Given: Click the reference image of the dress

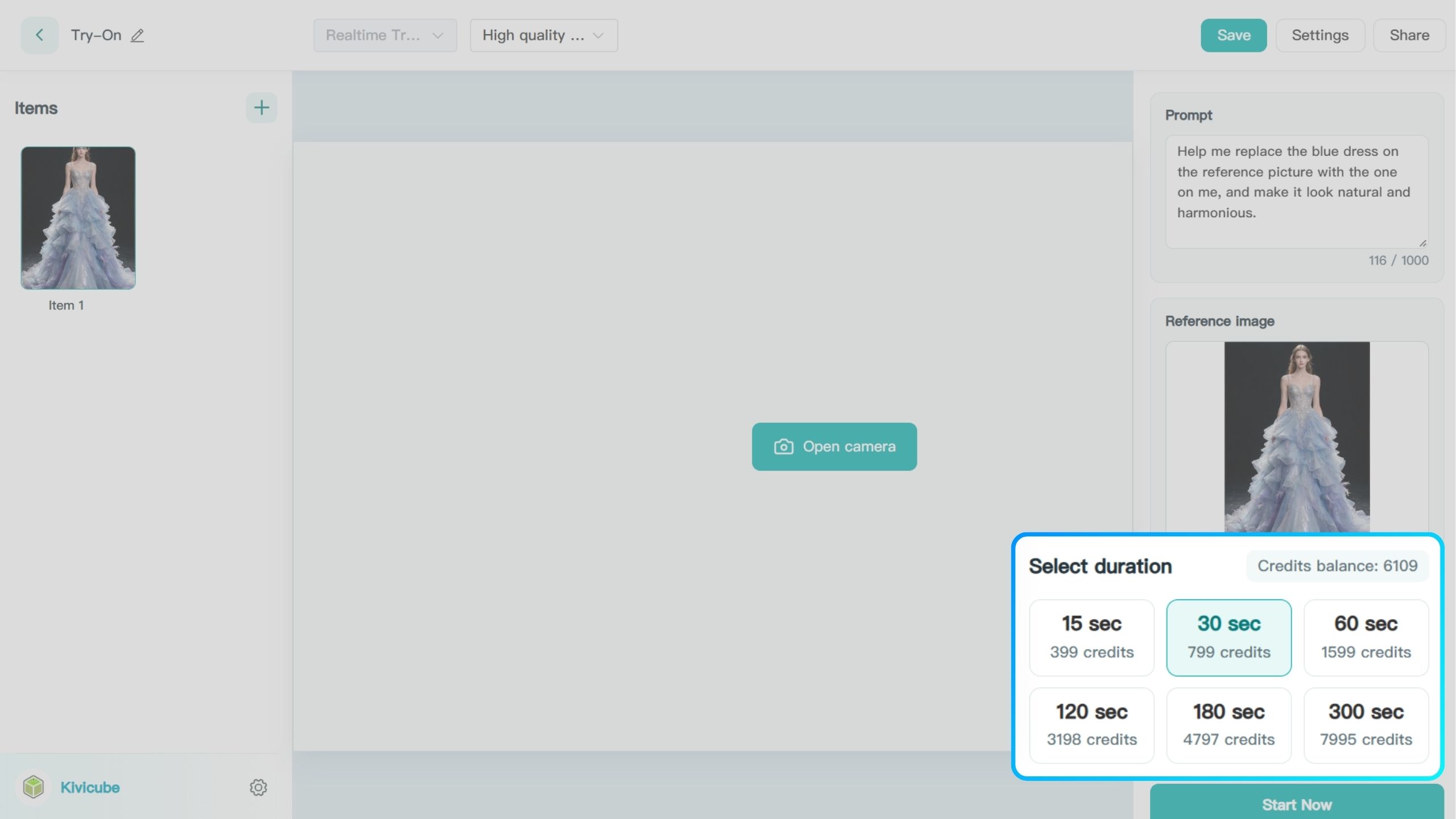Looking at the screenshot, I should click(x=1297, y=437).
